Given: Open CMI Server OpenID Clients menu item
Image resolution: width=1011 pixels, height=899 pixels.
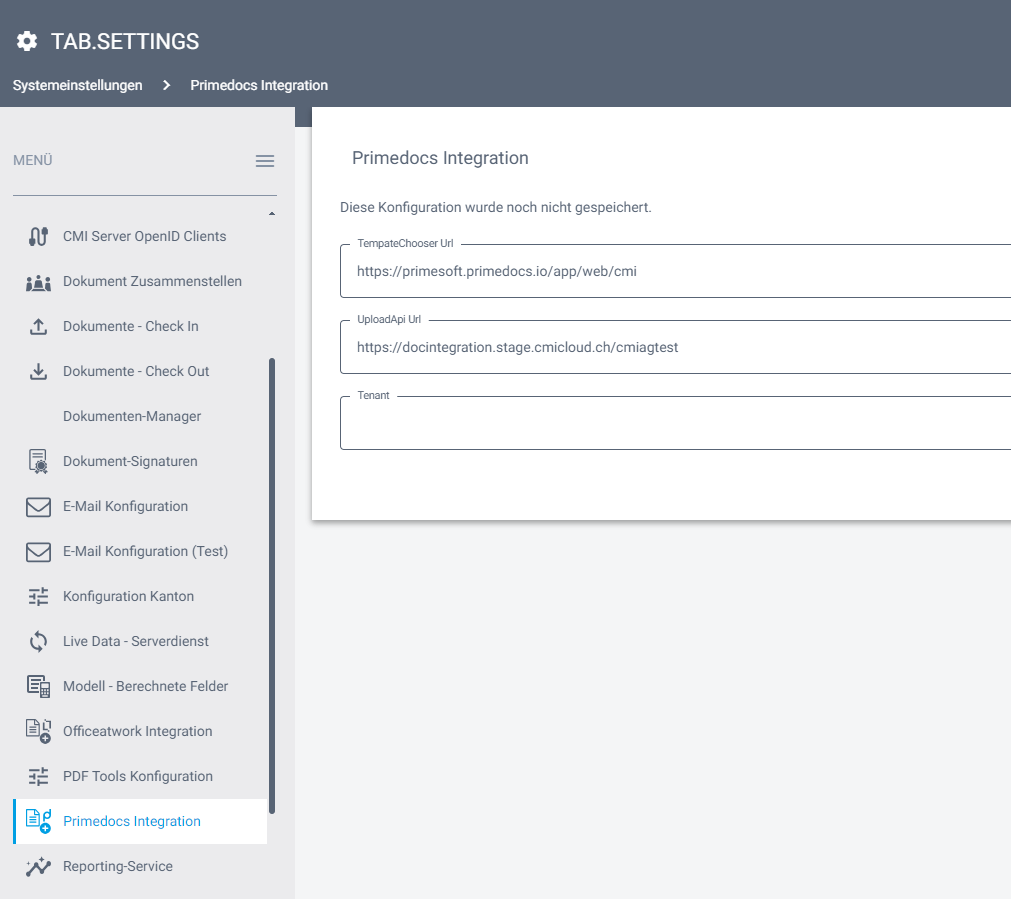Looking at the screenshot, I should [140, 237].
